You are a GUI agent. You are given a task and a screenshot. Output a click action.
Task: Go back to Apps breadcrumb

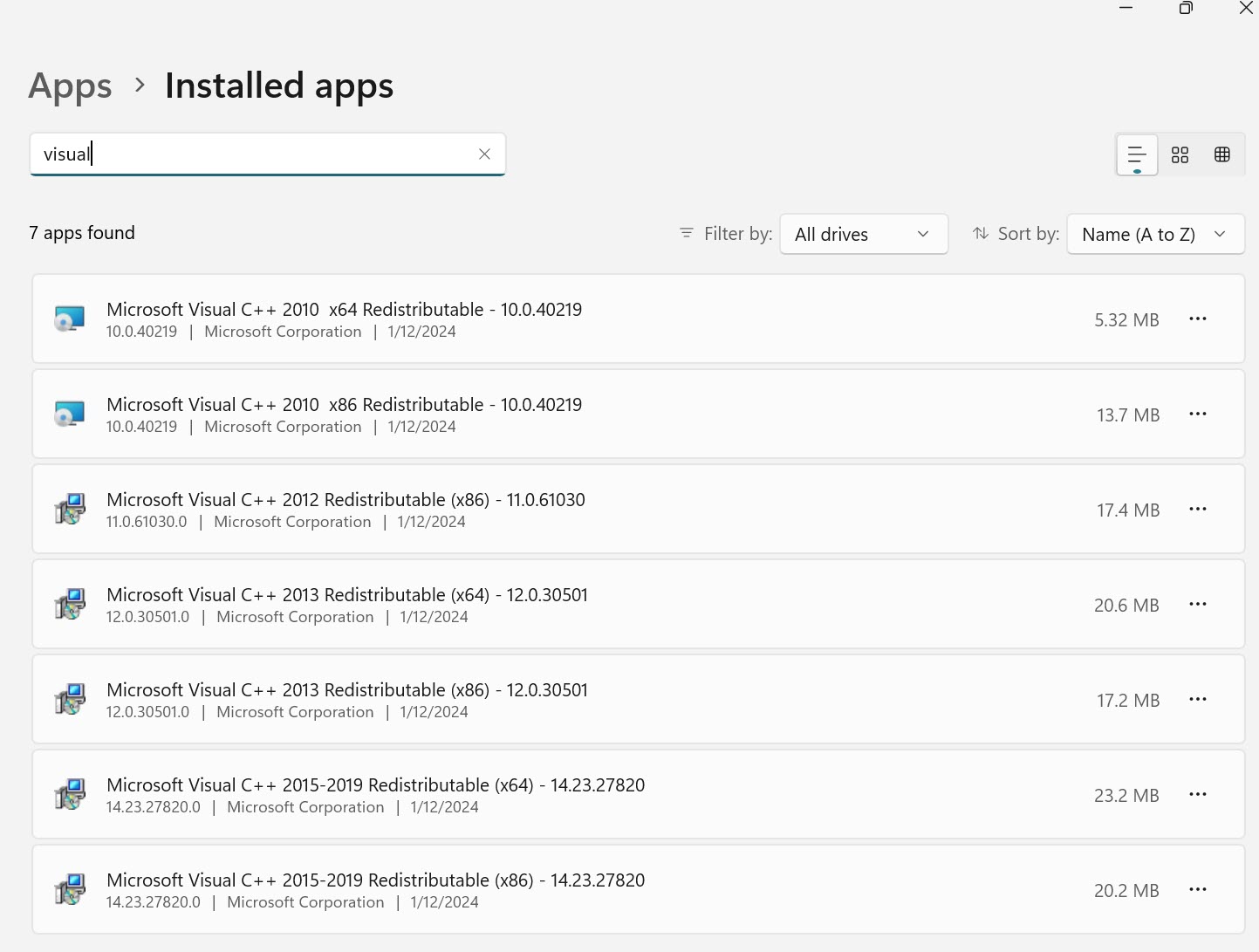[71, 86]
